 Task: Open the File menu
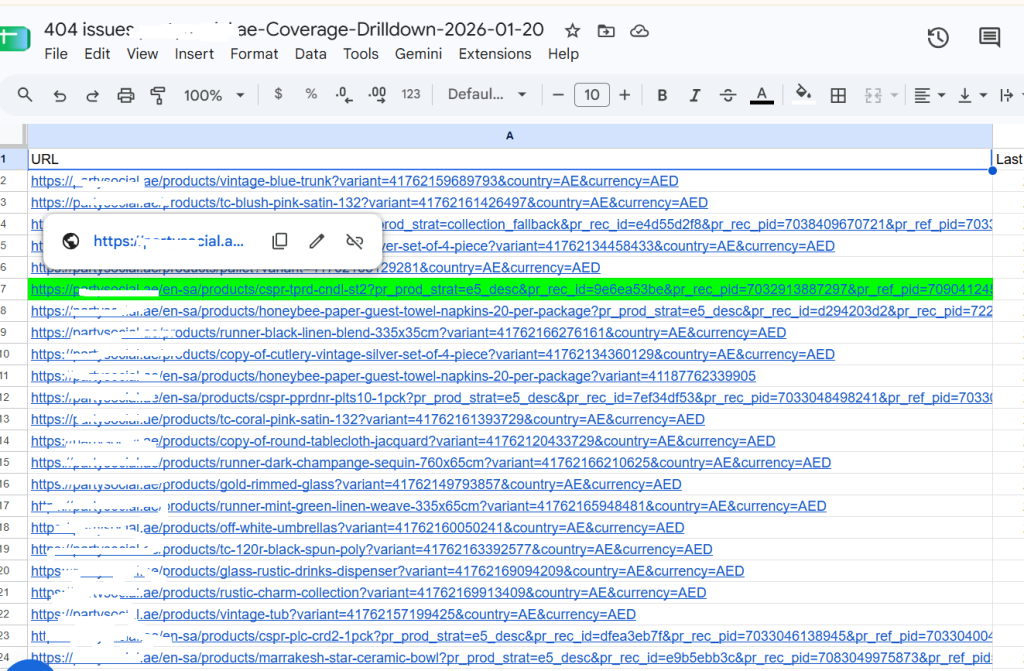point(56,54)
